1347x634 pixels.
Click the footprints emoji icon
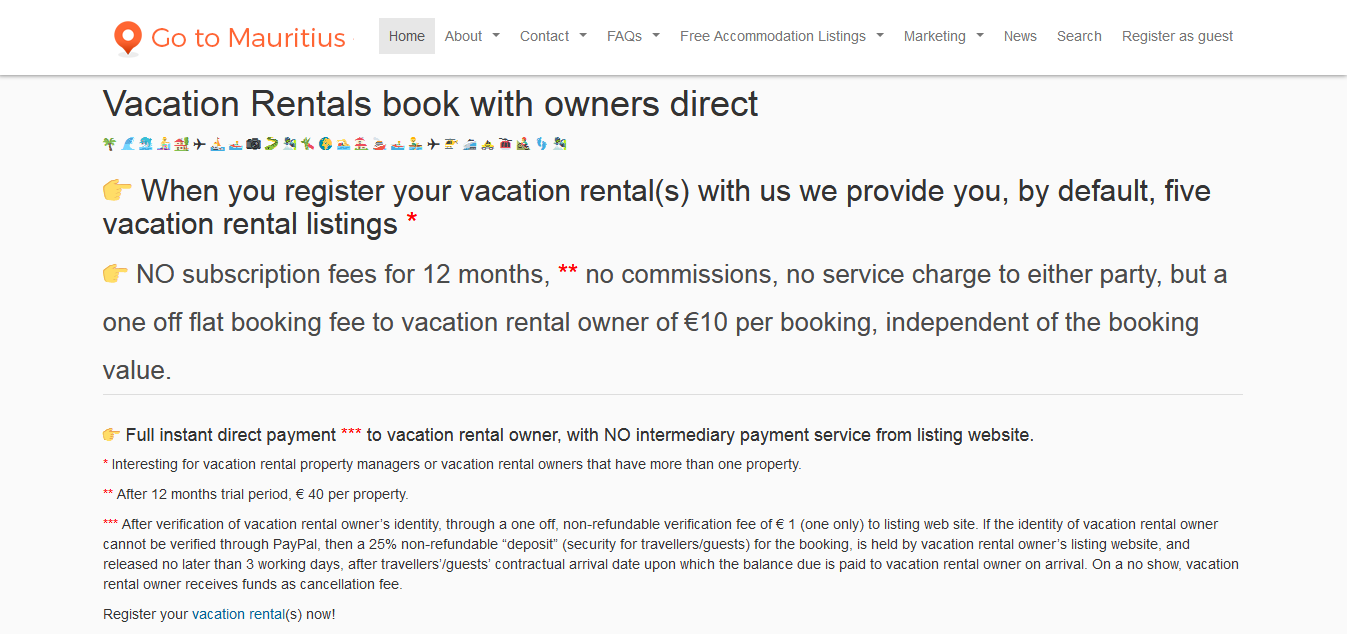(542, 144)
